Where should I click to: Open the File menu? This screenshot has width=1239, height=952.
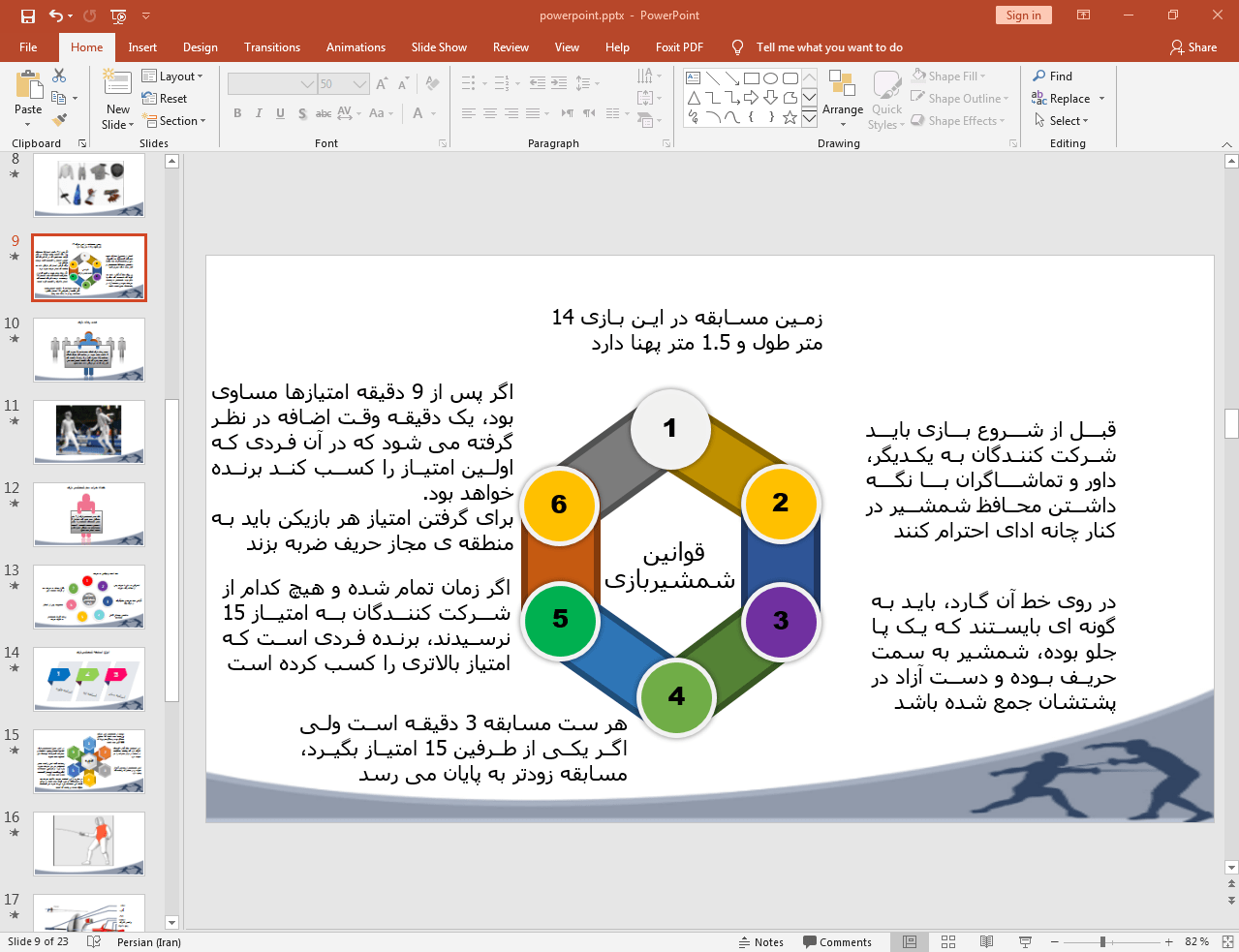point(28,46)
